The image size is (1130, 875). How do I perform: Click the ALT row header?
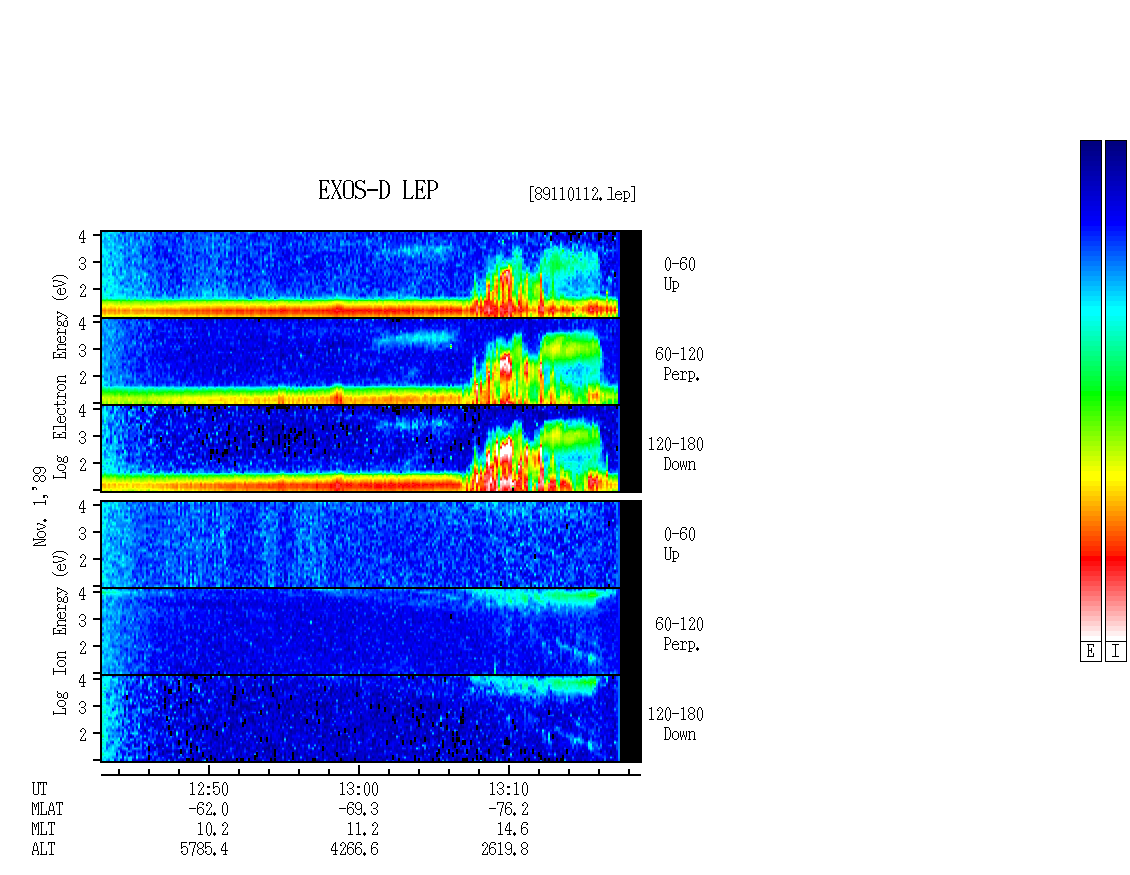tap(43, 850)
